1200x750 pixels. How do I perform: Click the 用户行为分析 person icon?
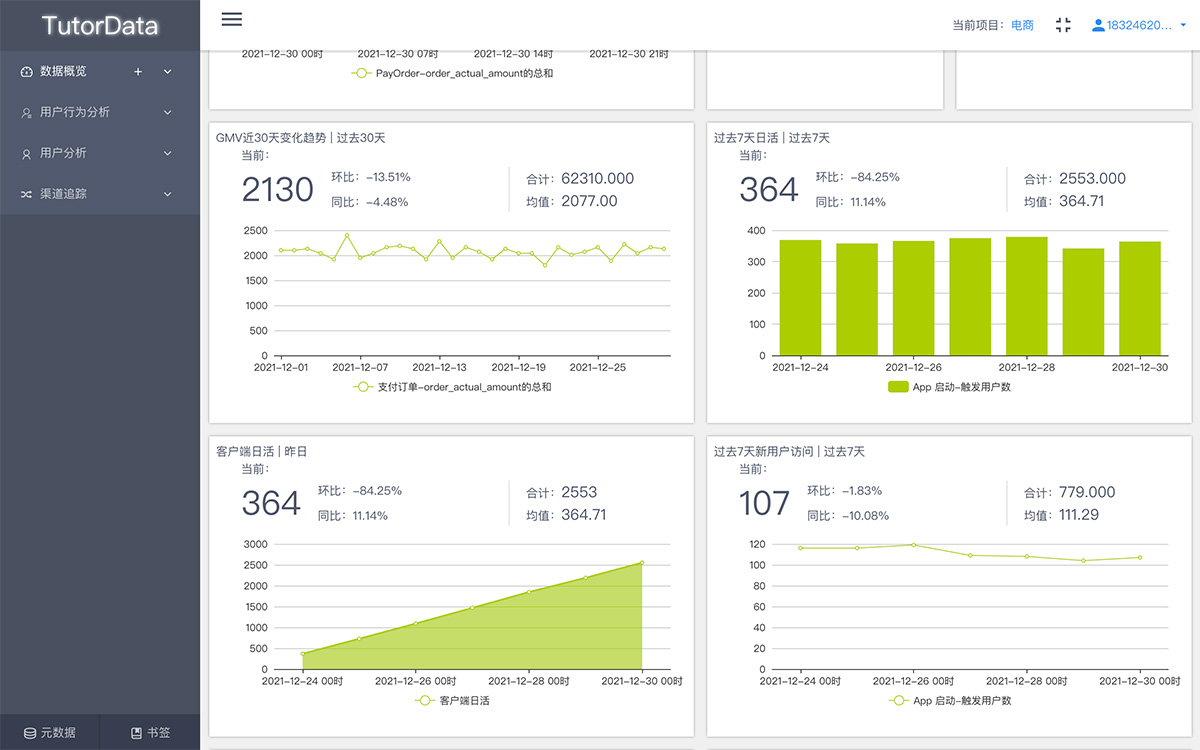pos(27,113)
